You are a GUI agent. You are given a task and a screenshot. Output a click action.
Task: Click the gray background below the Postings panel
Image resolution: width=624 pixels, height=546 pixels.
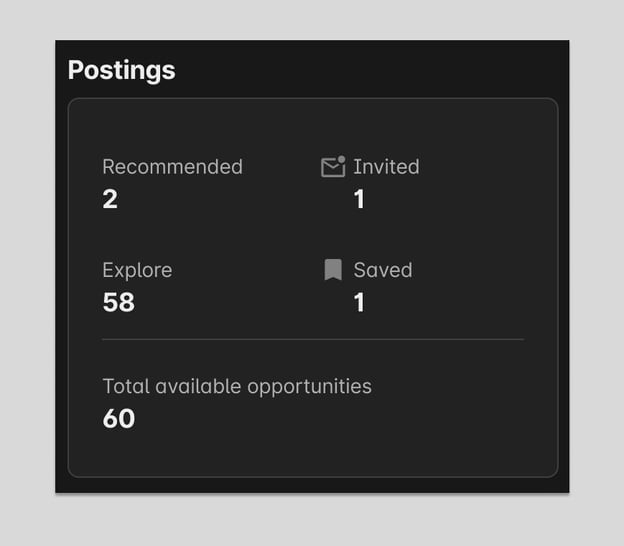[312, 520]
